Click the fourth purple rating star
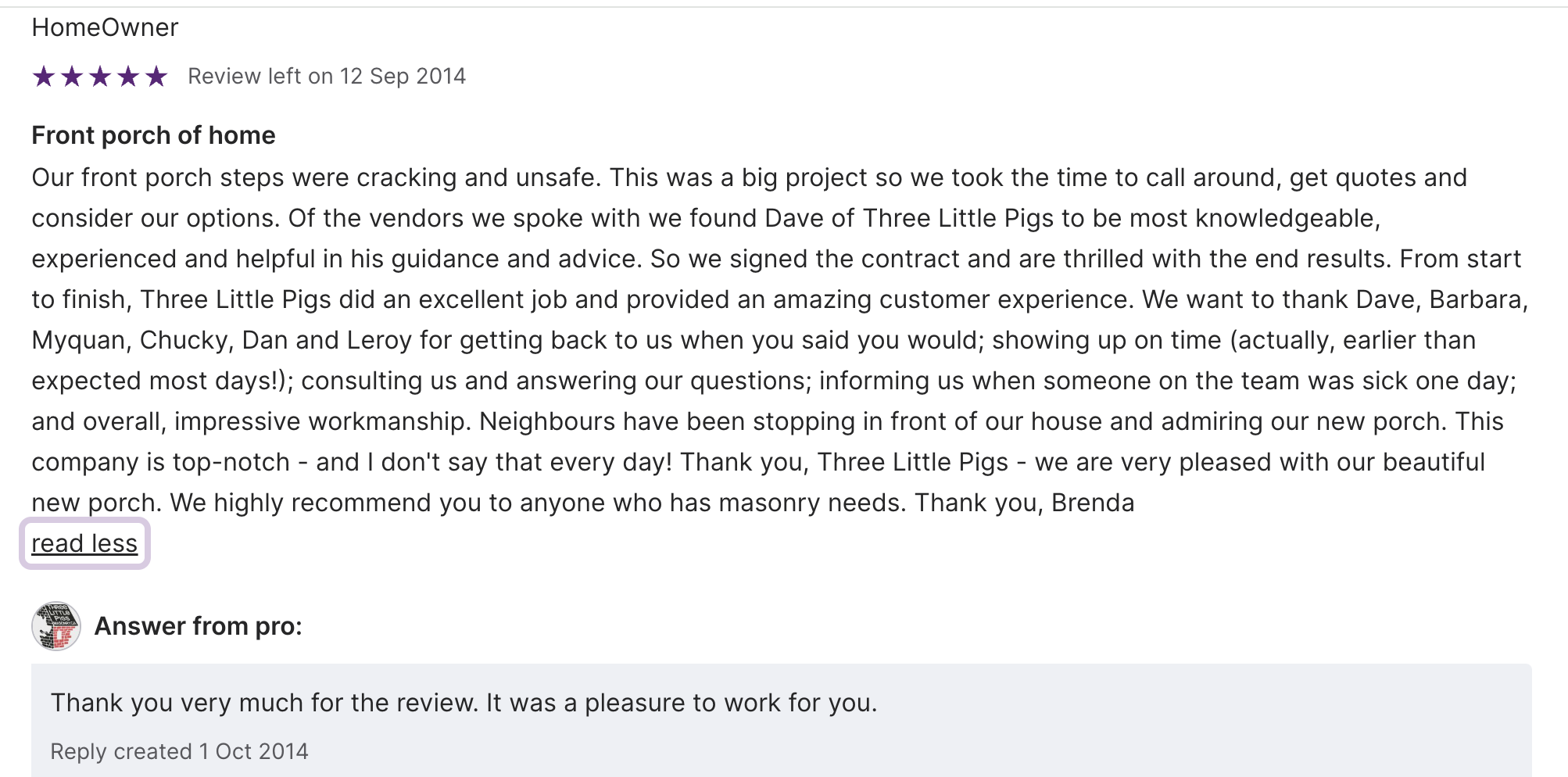The image size is (1568, 777). tap(128, 77)
